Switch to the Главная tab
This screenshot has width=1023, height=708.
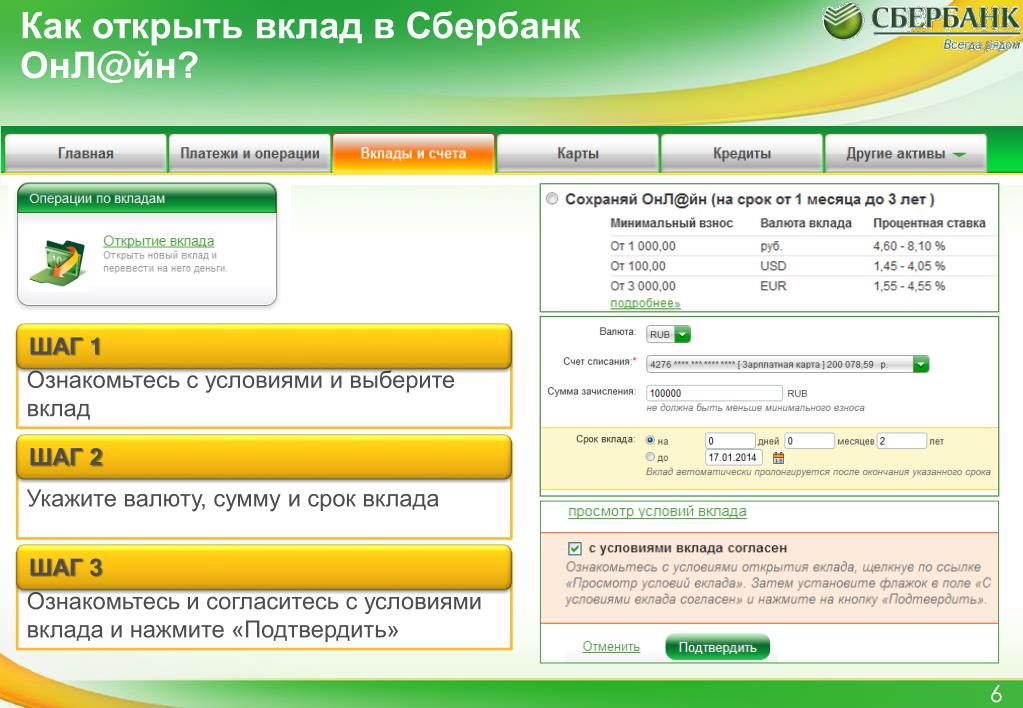pyautogui.click(x=85, y=154)
